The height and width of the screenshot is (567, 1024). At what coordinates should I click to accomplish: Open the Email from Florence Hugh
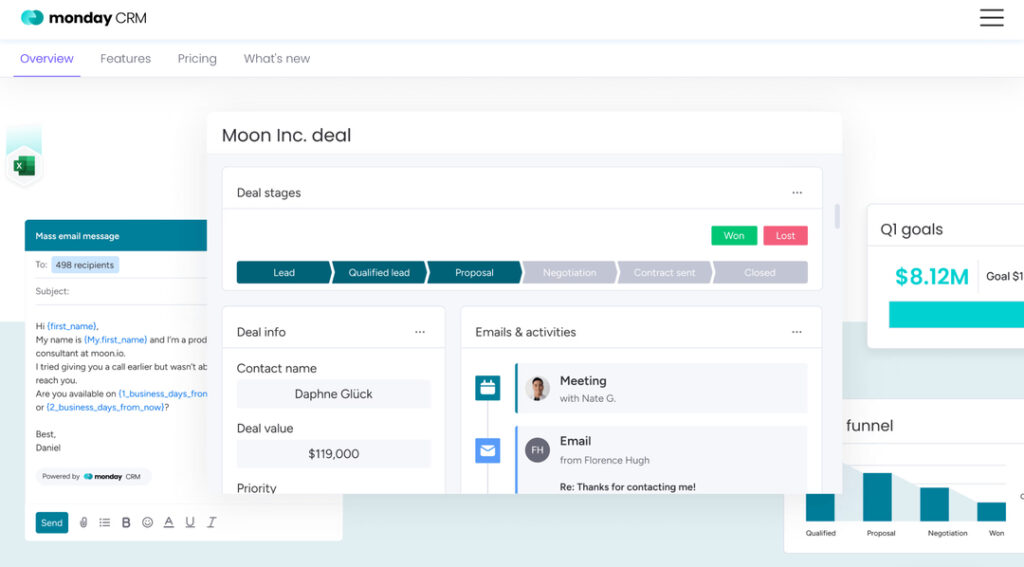[x=662, y=460]
